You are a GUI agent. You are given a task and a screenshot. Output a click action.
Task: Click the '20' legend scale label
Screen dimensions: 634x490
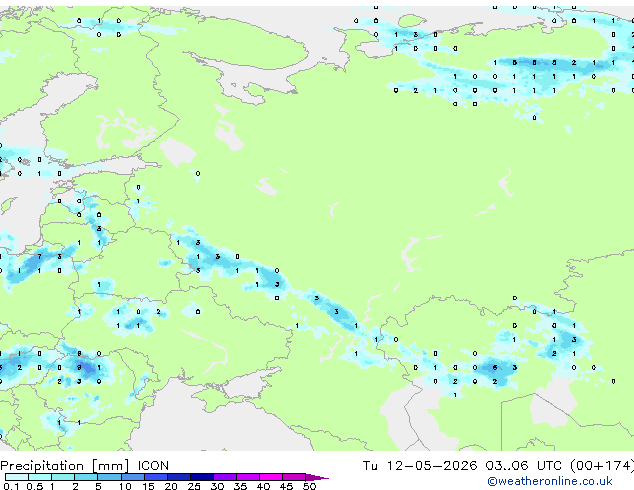click(171, 486)
